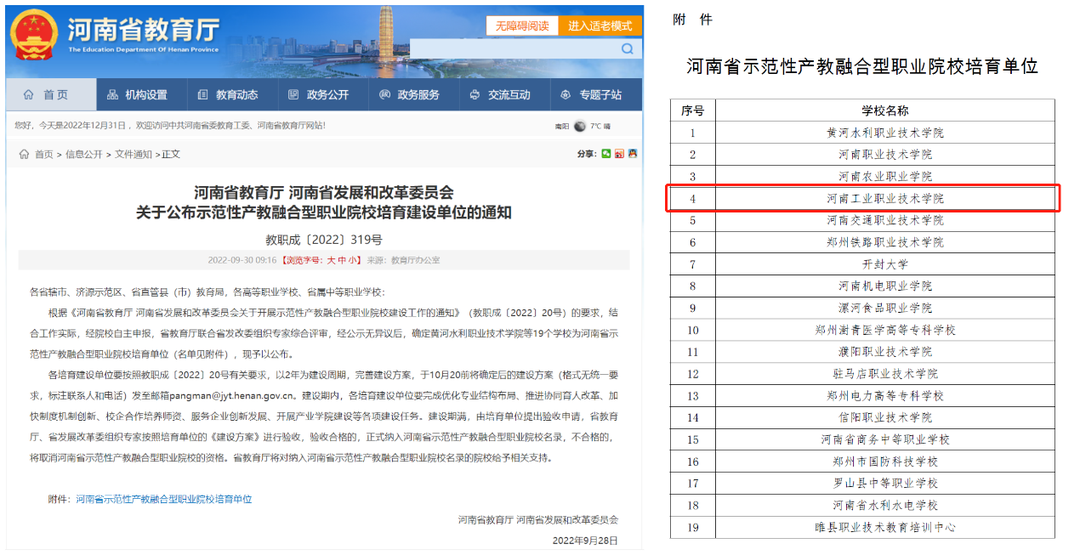The image size is (1080, 555).
Task: Click the 进入适老模式 button
Action: point(600,25)
